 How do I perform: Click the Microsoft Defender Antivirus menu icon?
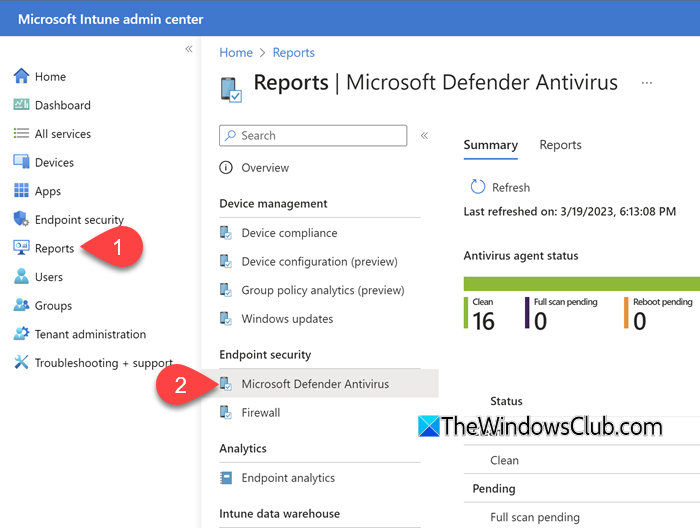coord(226,383)
